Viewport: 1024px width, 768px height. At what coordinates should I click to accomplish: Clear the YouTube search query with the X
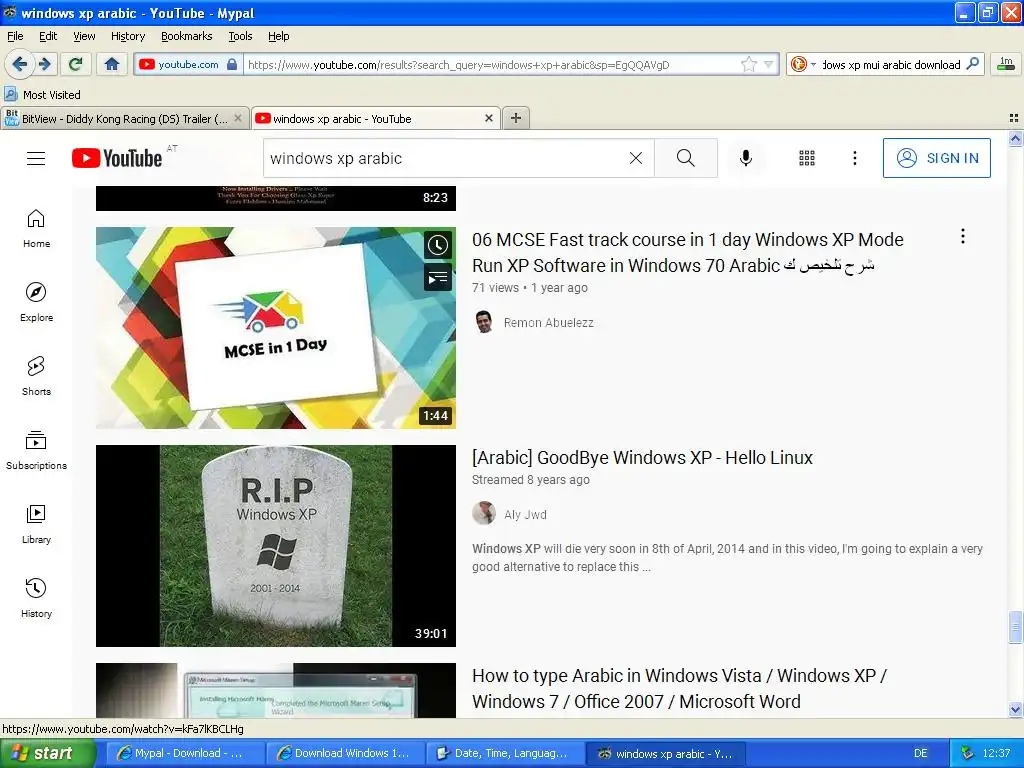(x=635, y=158)
